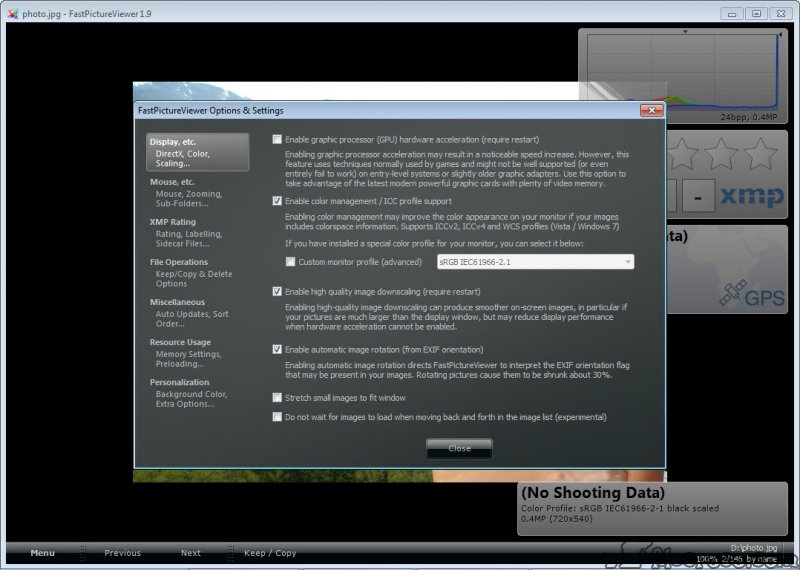Open the Keep / Copy bottom bar item
Image resolution: width=800 pixels, height=570 pixels.
point(270,553)
